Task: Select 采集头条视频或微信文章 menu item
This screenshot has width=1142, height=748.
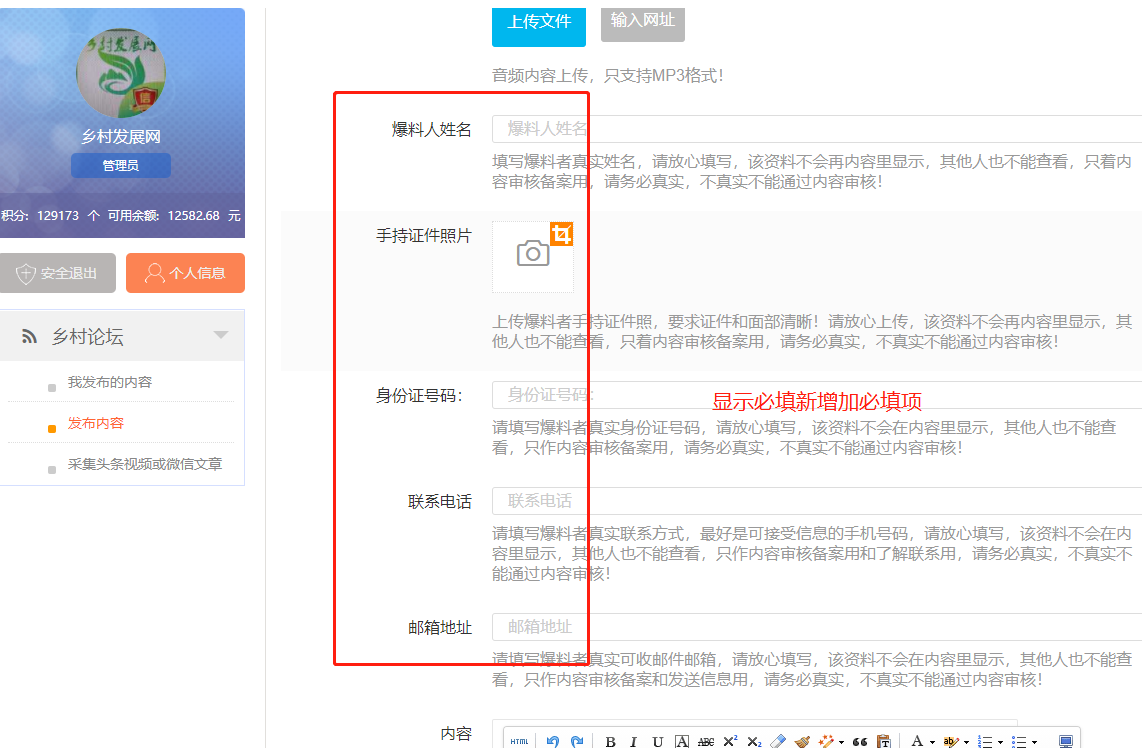Action: (144, 464)
